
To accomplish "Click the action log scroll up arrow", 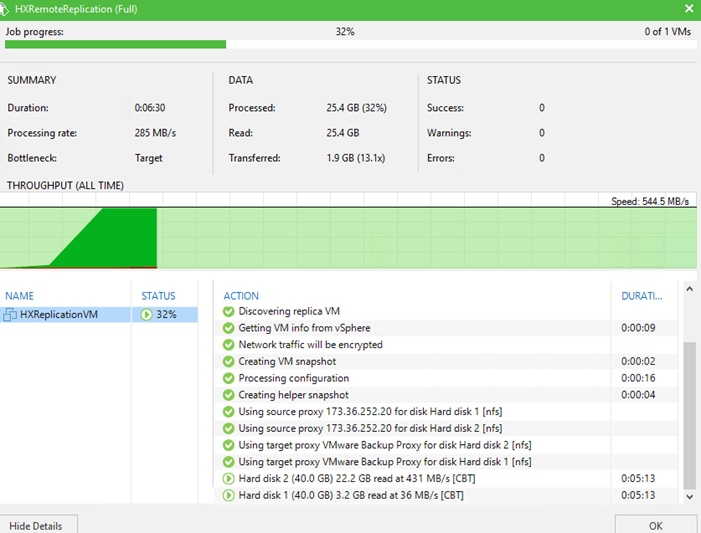I will pos(690,289).
